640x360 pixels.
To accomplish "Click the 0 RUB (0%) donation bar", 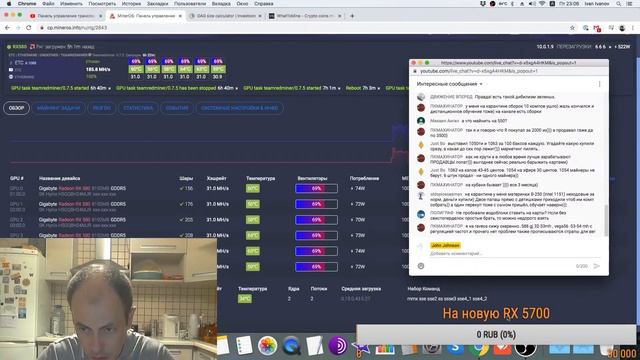I will 496,334.
